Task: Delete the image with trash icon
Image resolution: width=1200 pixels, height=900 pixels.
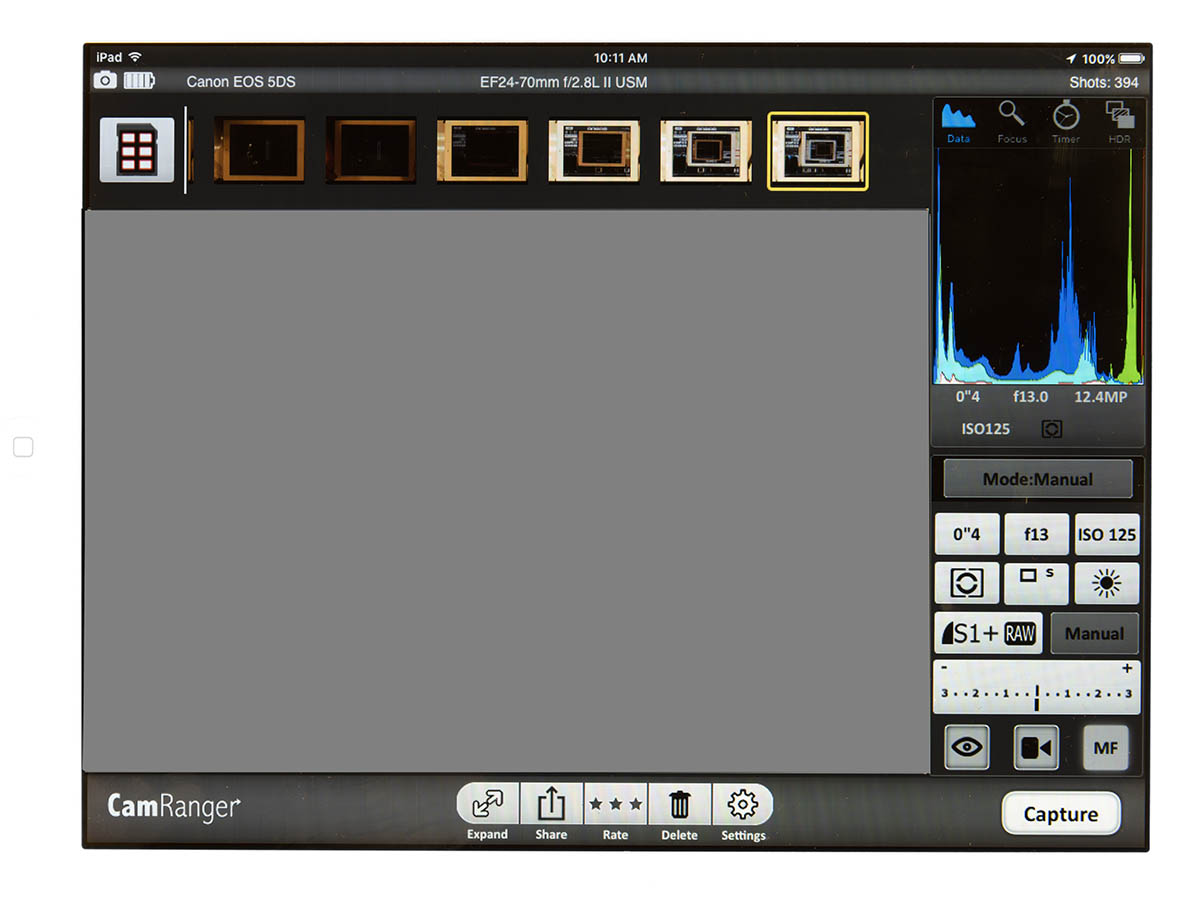Action: tap(679, 804)
